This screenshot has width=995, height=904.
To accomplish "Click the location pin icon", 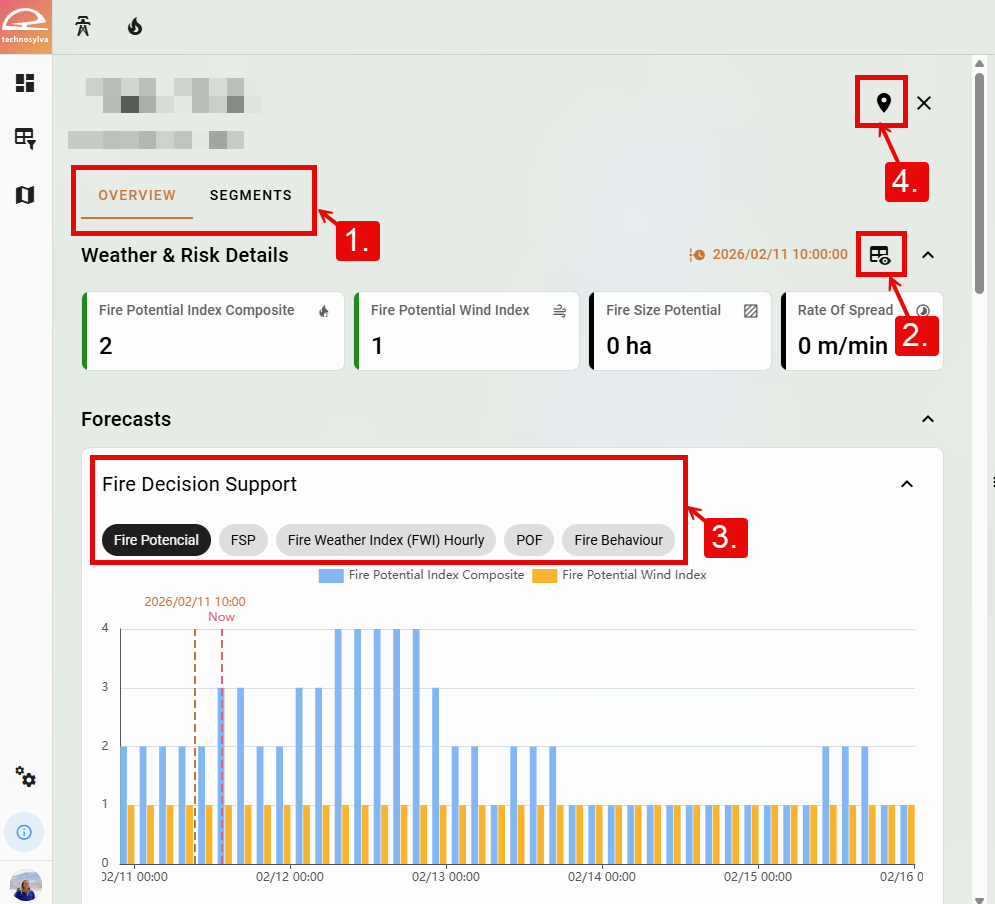I will click(883, 102).
